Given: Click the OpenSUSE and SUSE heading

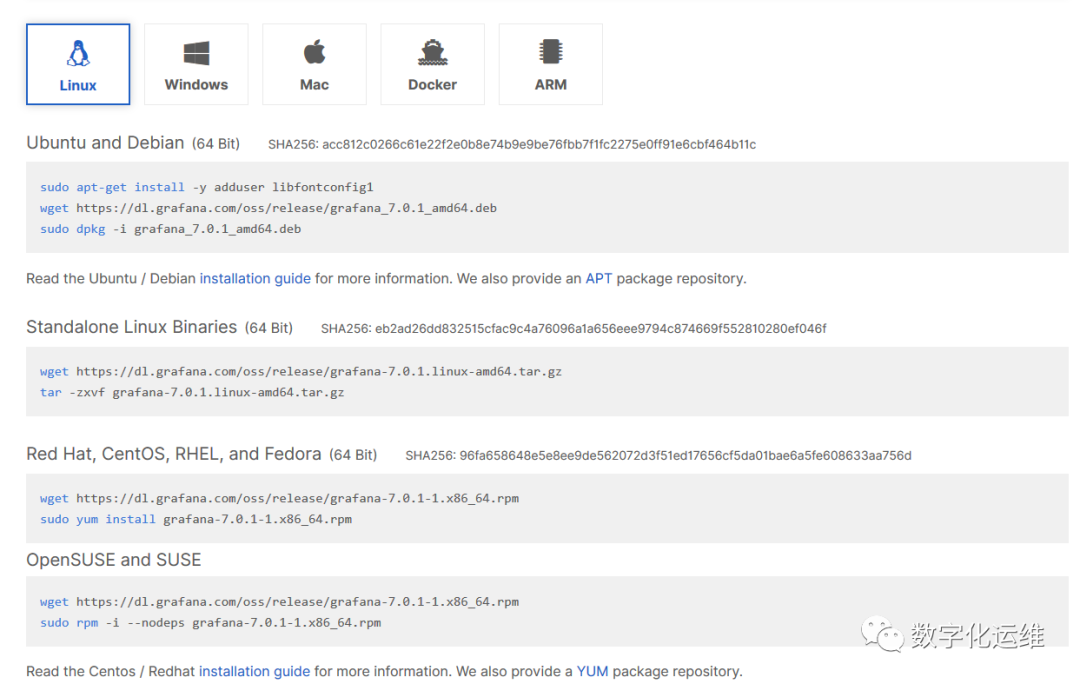Looking at the screenshot, I should coord(114,560).
